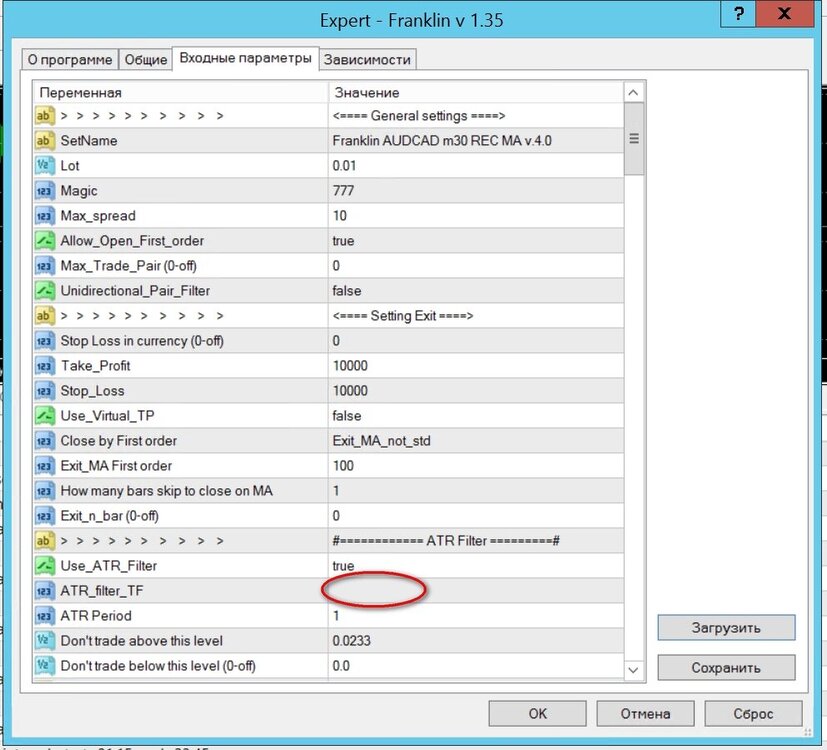This screenshot has width=827, height=750.
Task: Click the Exit_MA First order icon
Action: pyautogui.click(x=44, y=466)
